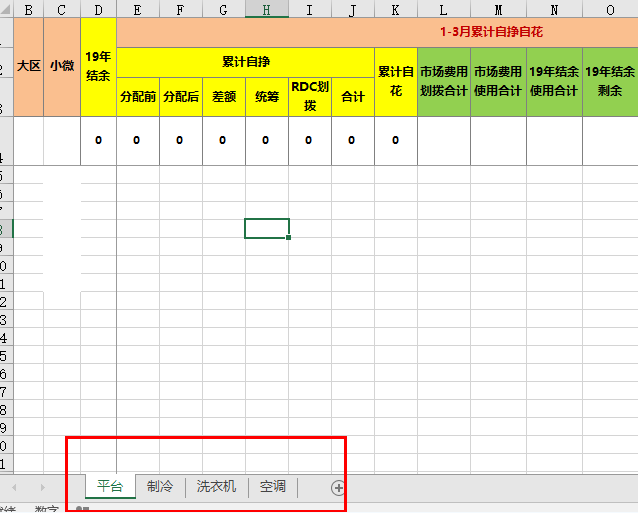
Task: Open the 制冷 sheet tab
Action: 160,486
